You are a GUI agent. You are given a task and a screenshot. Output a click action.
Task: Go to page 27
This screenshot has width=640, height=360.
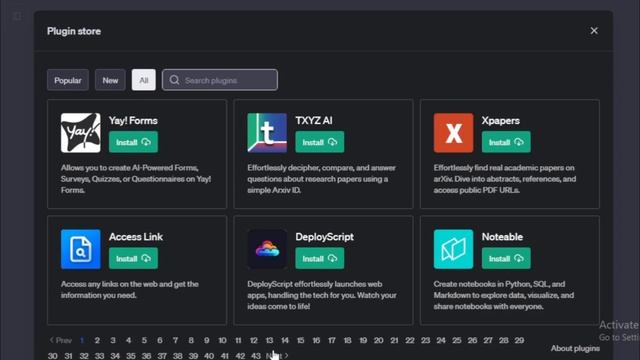tap(488, 340)
